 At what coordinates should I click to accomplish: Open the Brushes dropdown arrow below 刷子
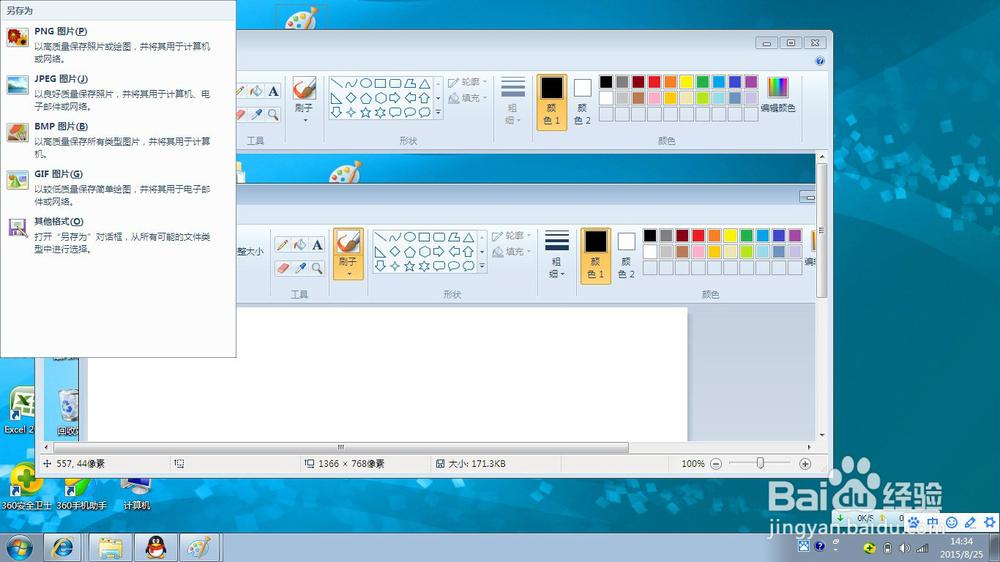click(304, 120)
